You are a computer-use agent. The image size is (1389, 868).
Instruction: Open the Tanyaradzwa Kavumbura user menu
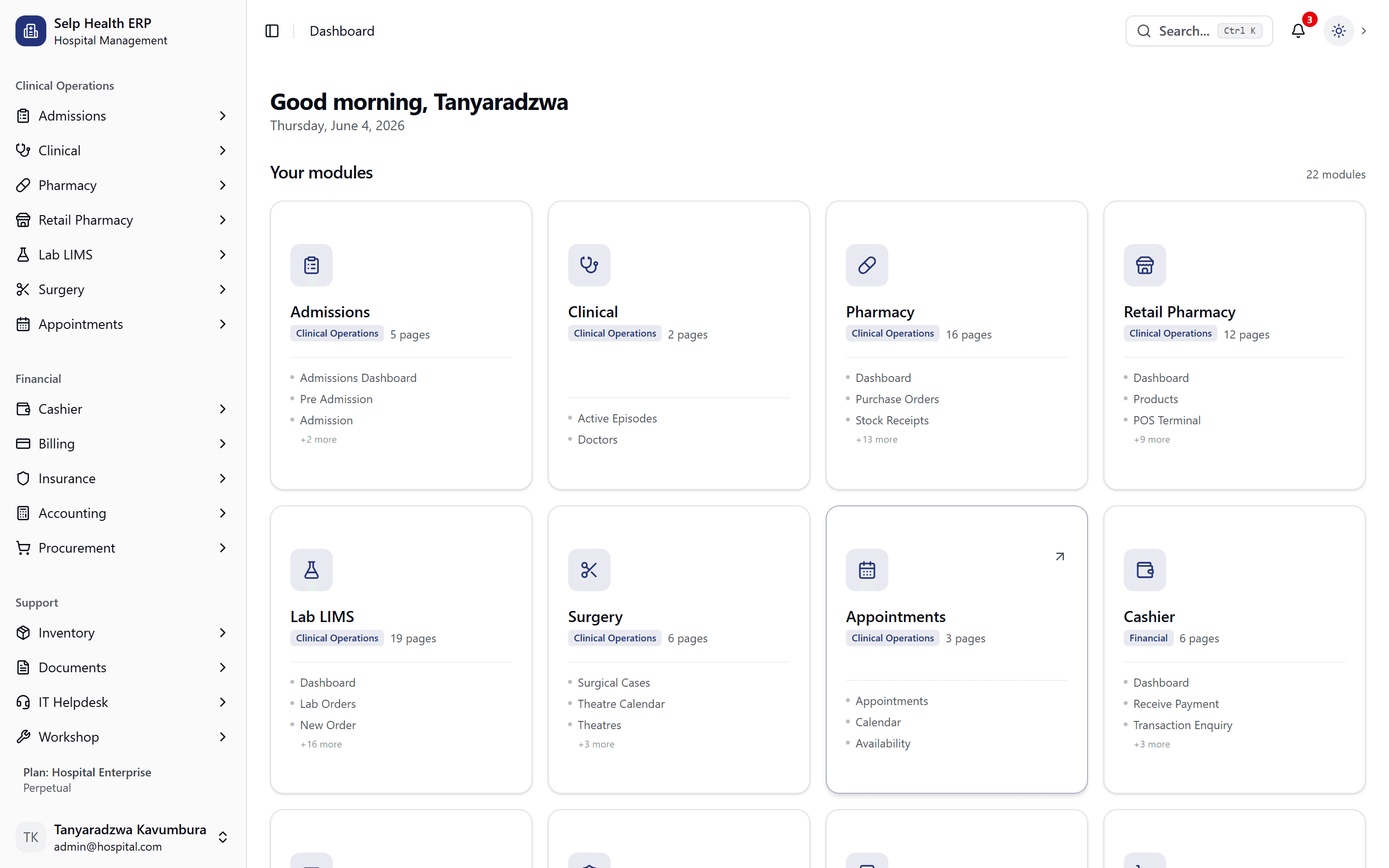(x=123, y=838)
